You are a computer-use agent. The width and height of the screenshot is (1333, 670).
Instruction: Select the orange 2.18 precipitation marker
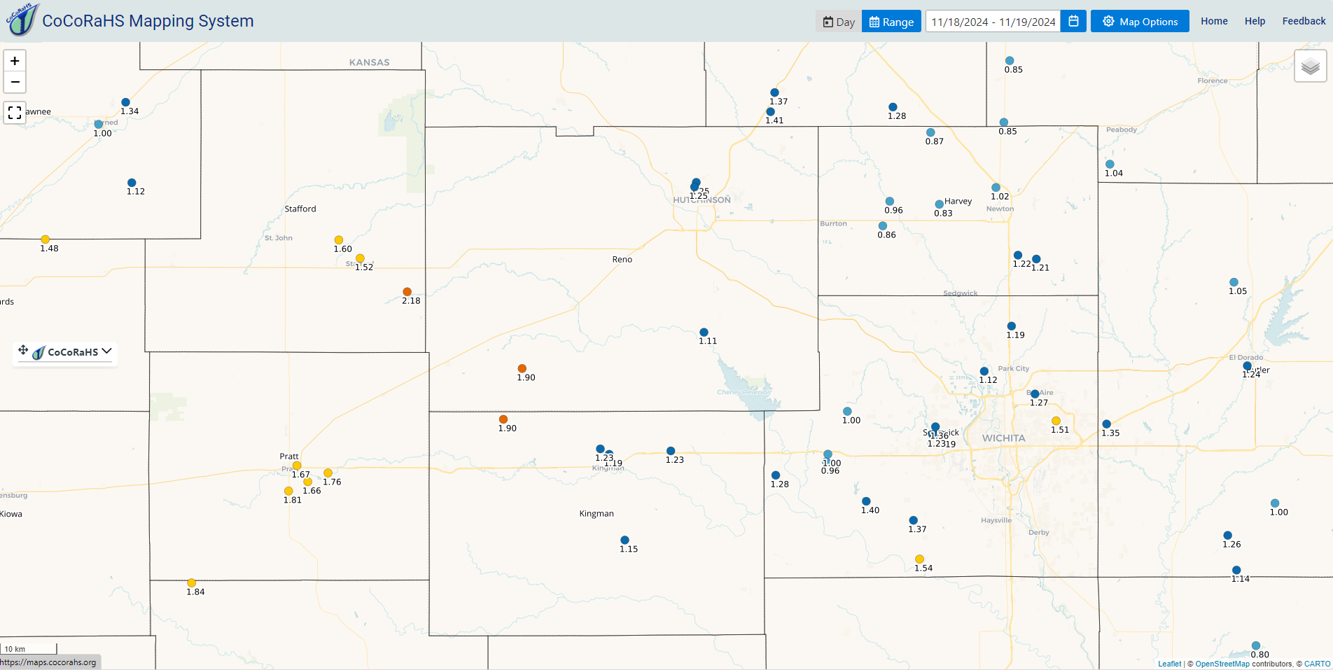pyautogui.click(x=406, y=290)
